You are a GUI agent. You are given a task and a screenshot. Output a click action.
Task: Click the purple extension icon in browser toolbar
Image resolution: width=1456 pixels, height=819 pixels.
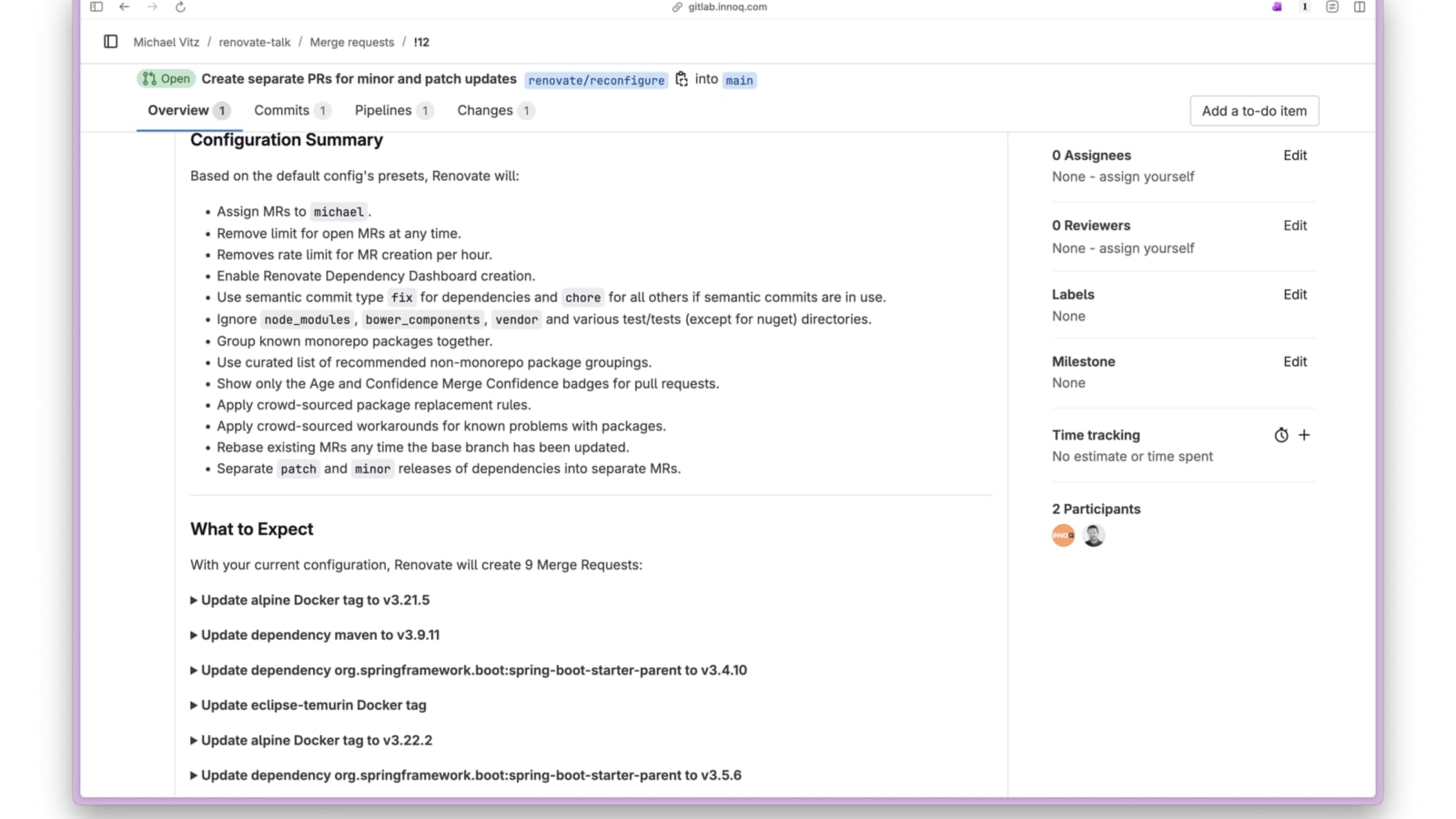[1277, 7]
